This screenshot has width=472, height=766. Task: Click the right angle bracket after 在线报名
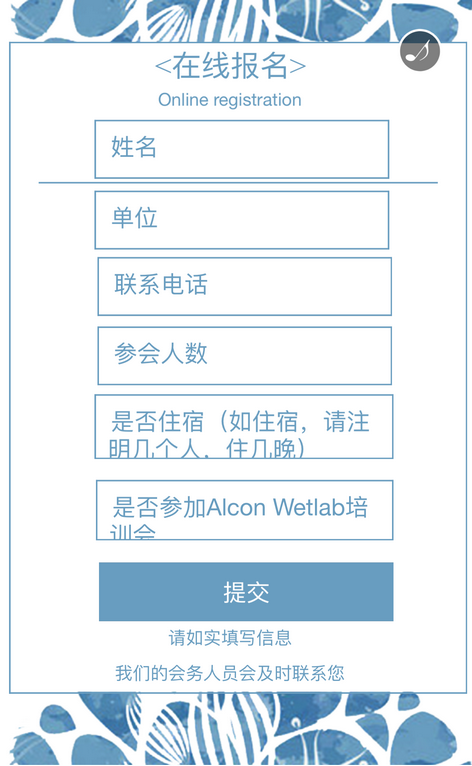(x=297, y=67)
